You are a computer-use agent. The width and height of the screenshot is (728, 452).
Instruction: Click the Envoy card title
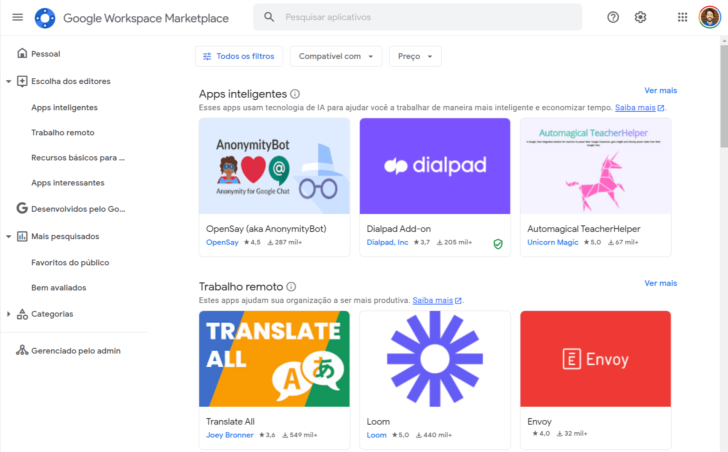pyautogui.click(x=540, y=421)
